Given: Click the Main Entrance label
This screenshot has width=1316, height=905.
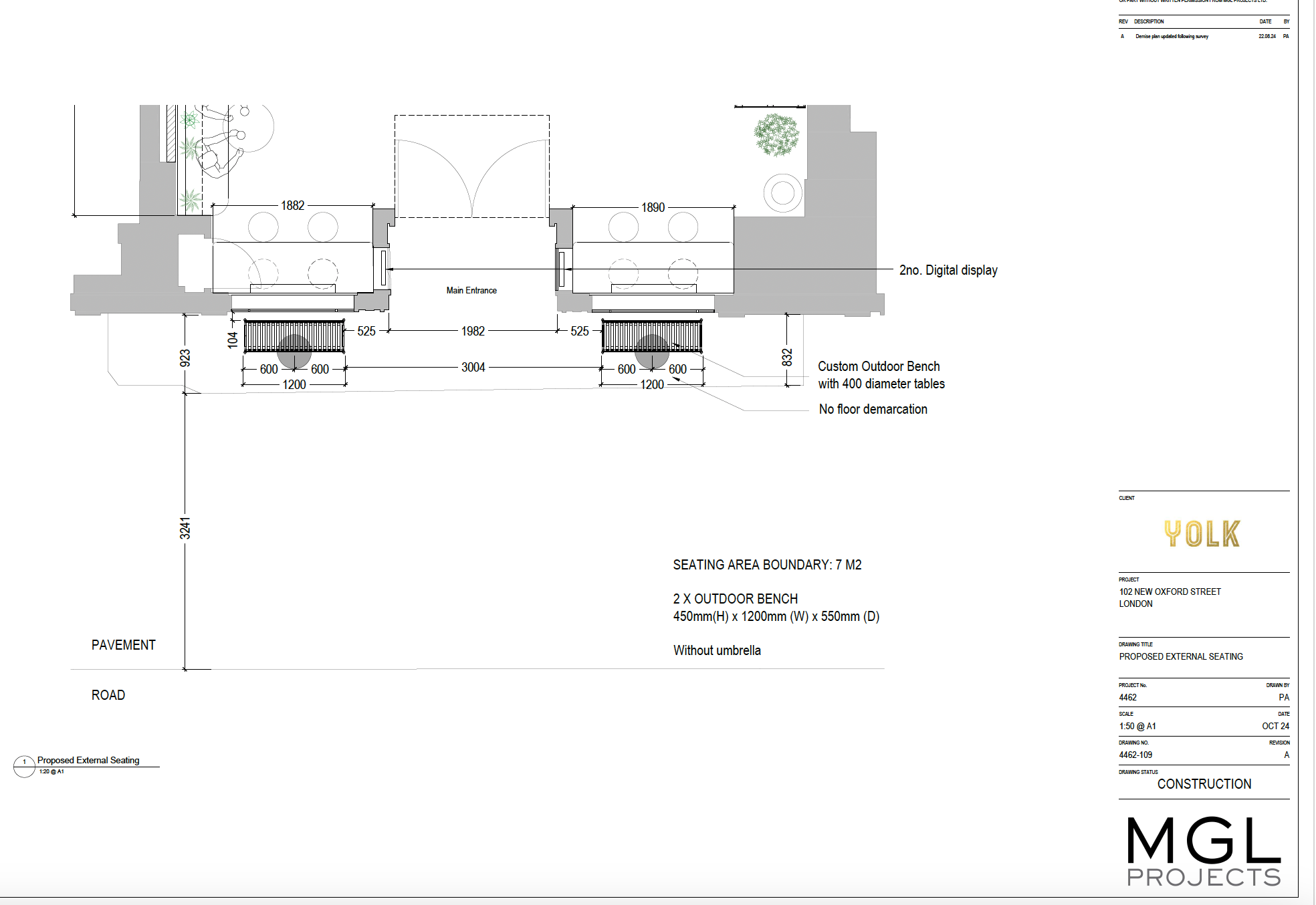Looking at the screenshot, I should (471, 290).
